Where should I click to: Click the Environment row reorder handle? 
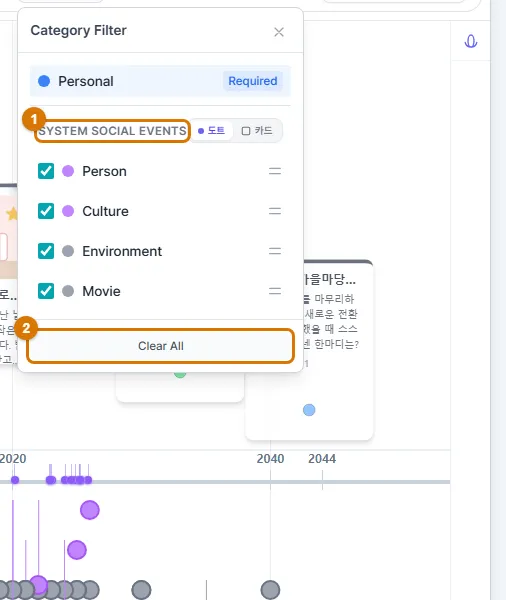(275, 251)
